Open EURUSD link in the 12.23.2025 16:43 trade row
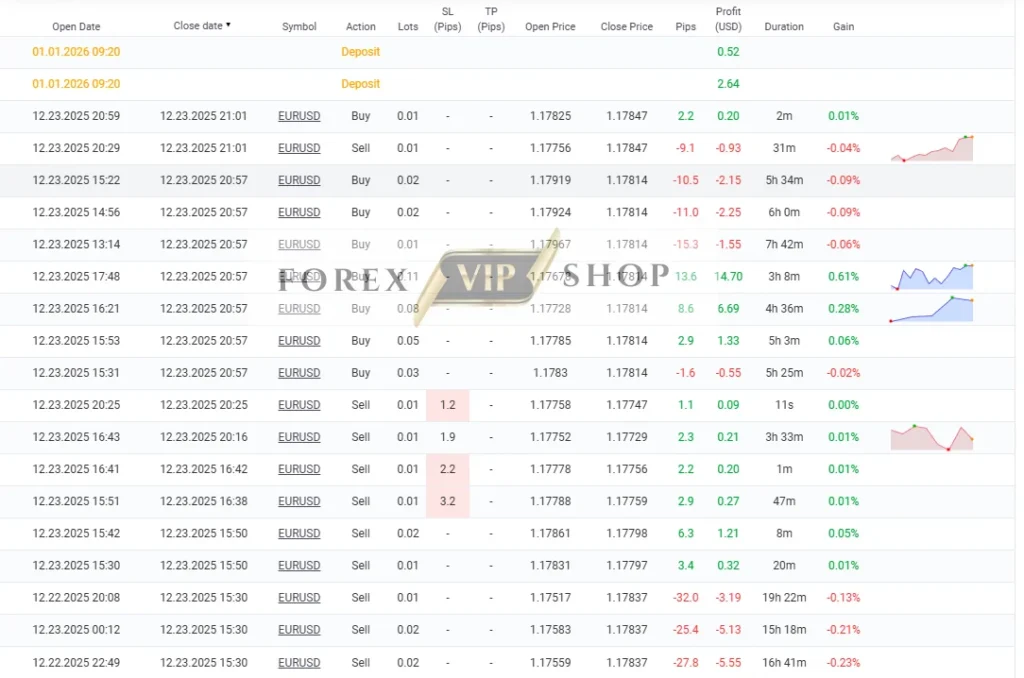1024x678 pixels. point(299,437)
